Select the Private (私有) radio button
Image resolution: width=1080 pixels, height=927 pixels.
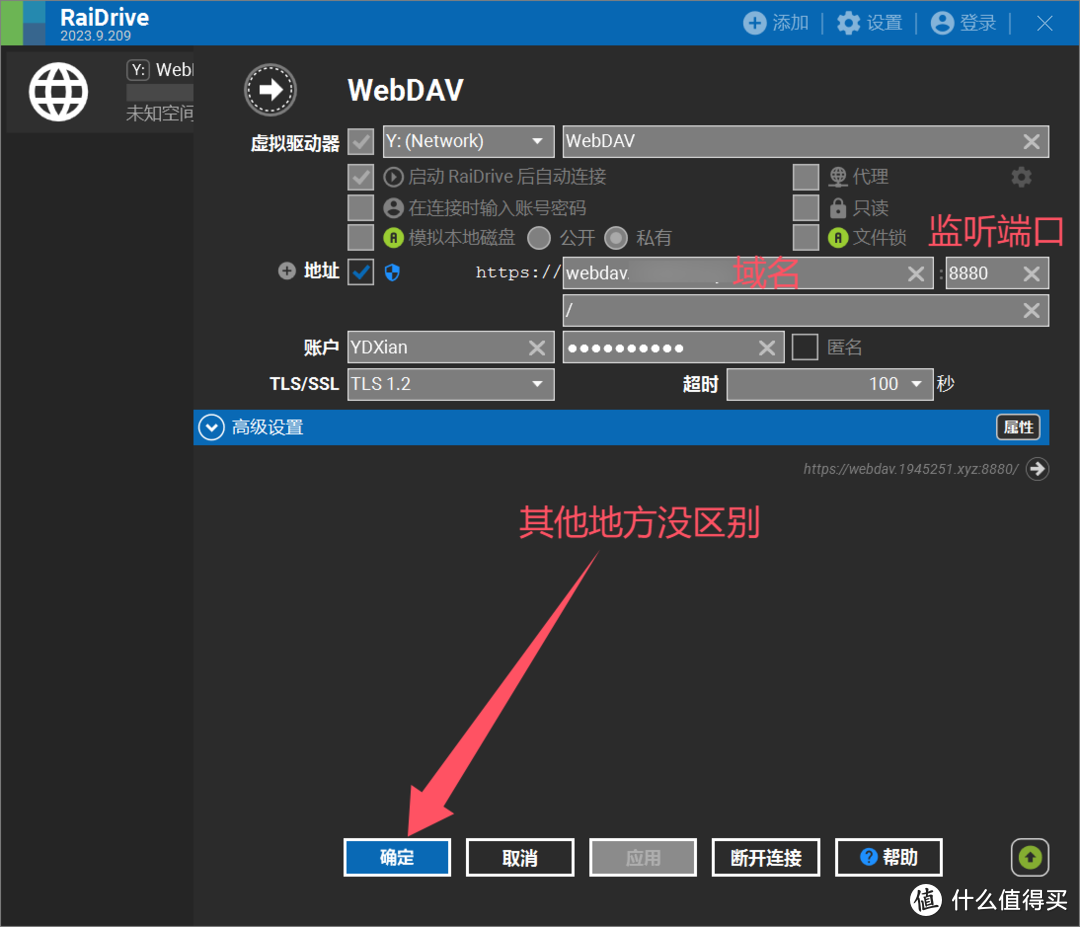(616, 238)
